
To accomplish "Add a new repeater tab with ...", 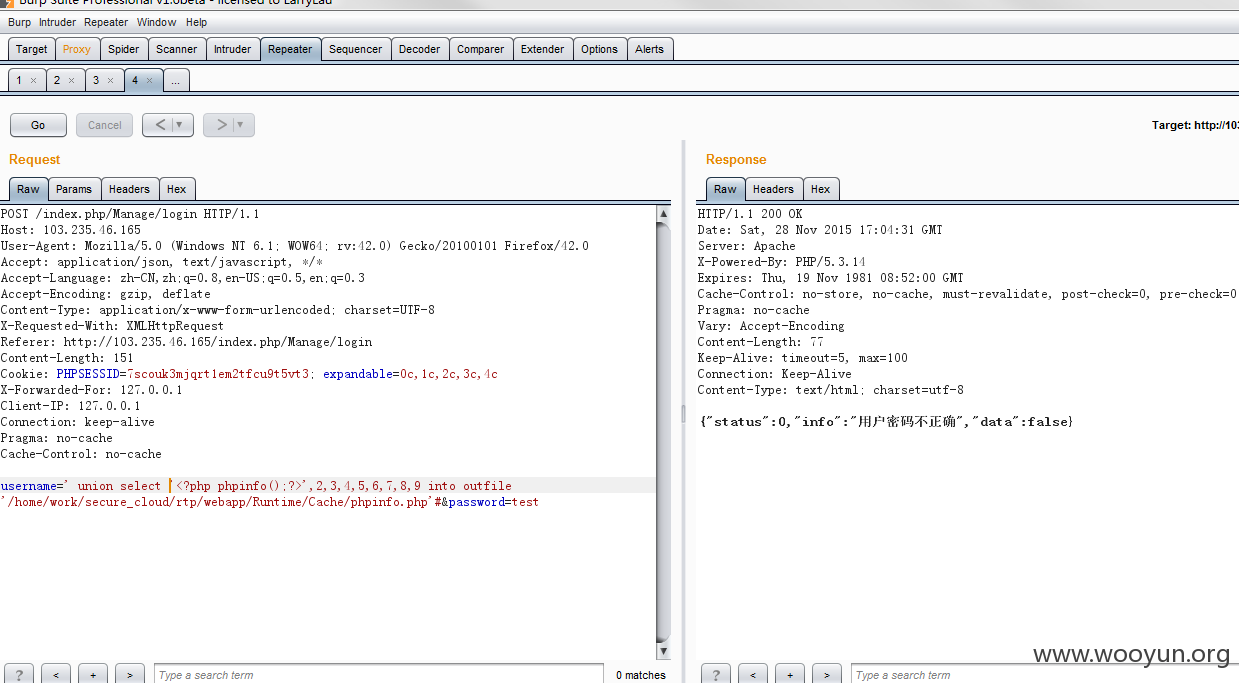I will coord(176,80).
